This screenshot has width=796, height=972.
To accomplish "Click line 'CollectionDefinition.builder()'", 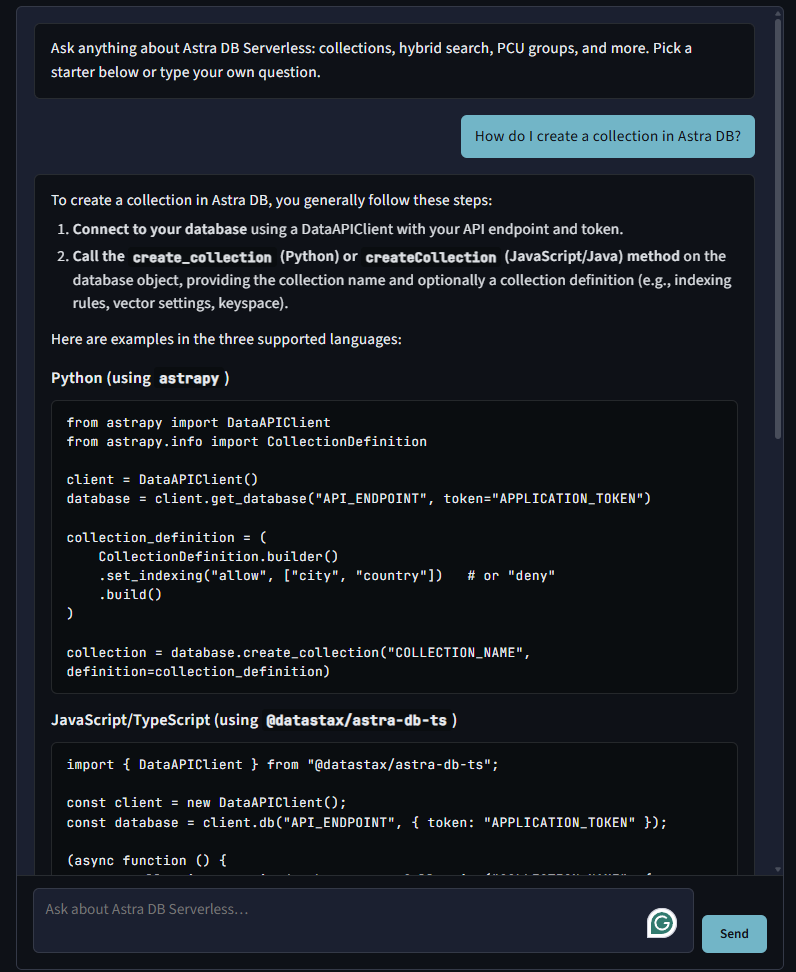I will [218, 557].
